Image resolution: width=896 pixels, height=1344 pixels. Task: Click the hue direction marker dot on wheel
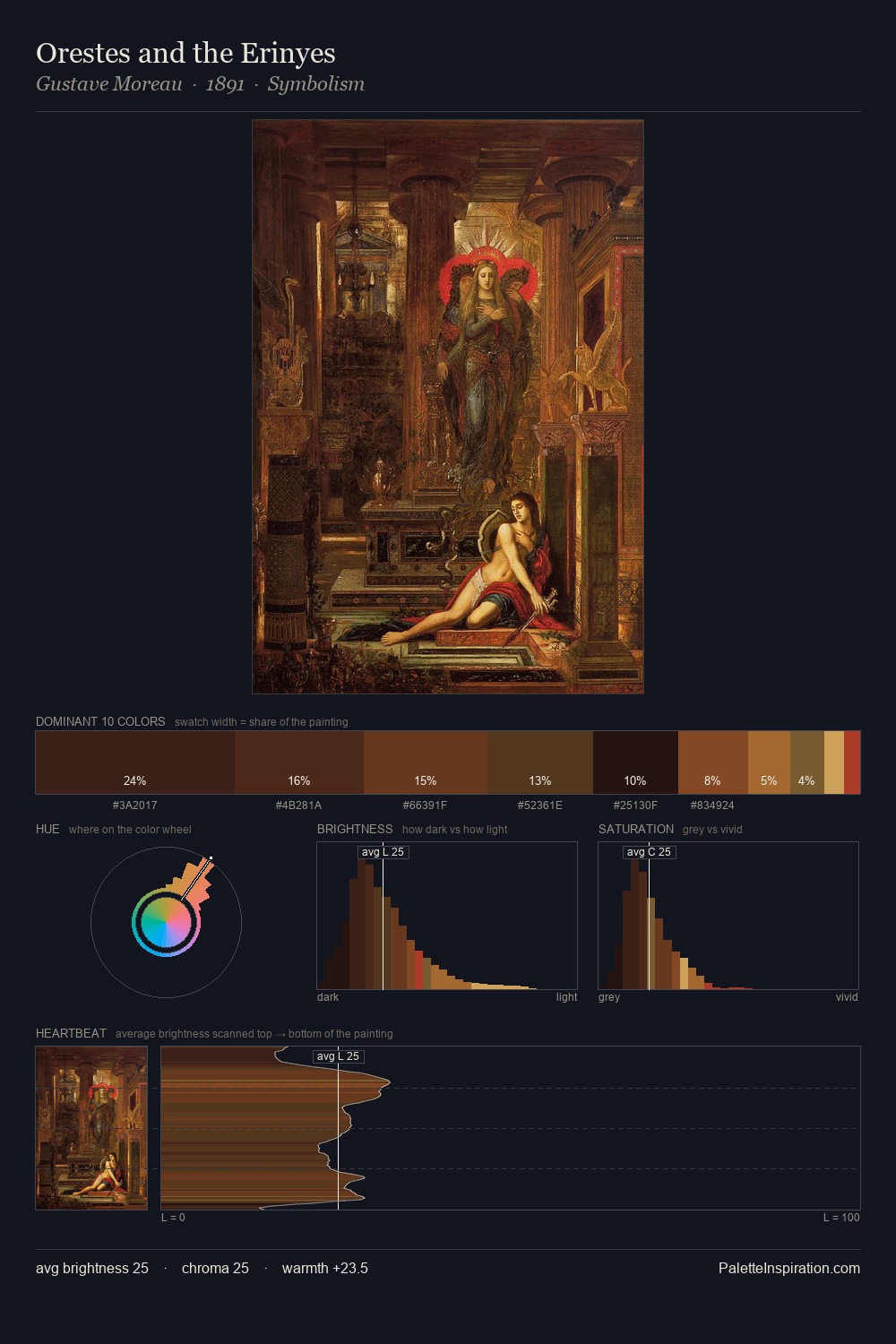click(x=211, y=857)
